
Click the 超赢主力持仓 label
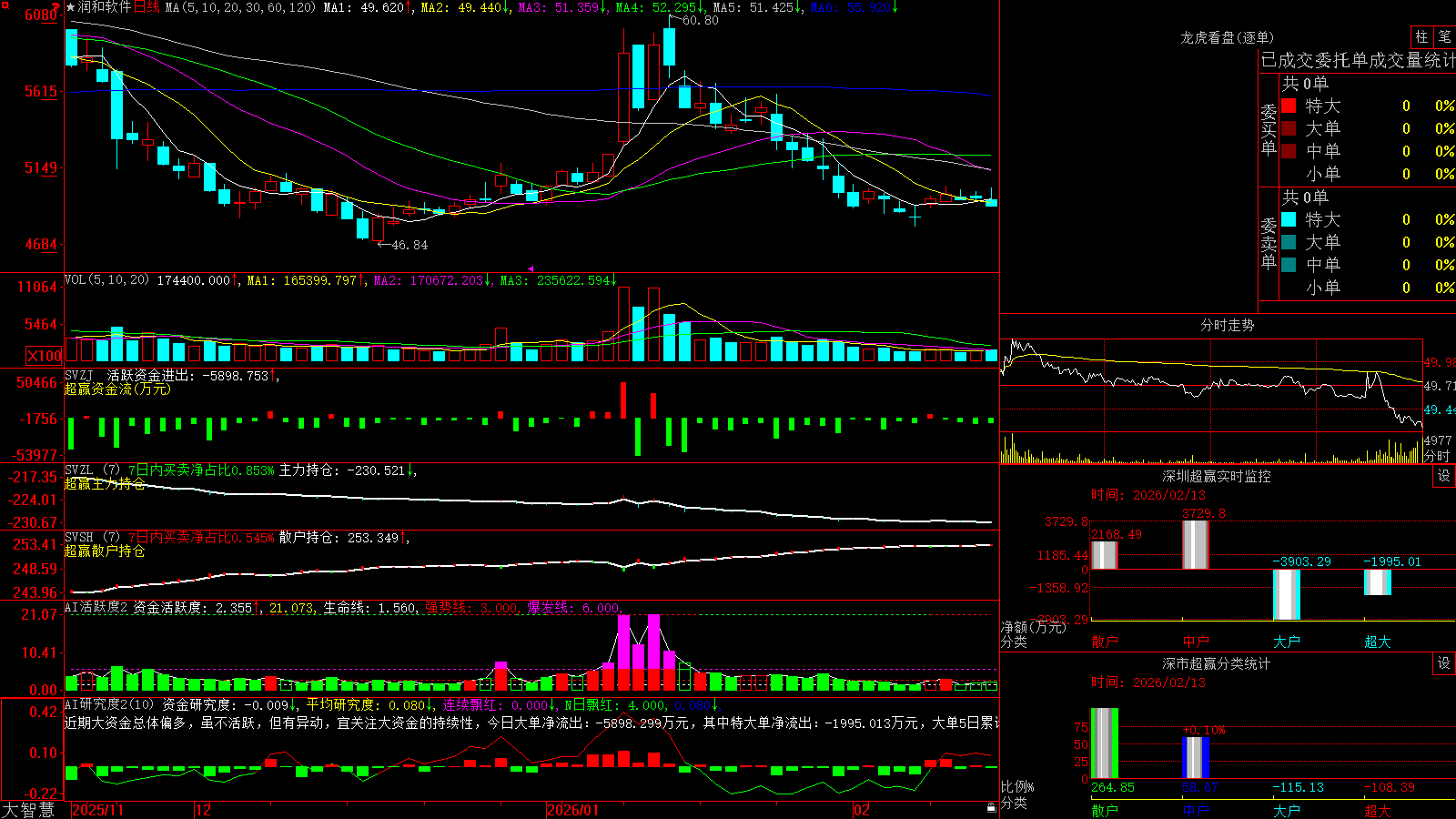coord(105,483)
